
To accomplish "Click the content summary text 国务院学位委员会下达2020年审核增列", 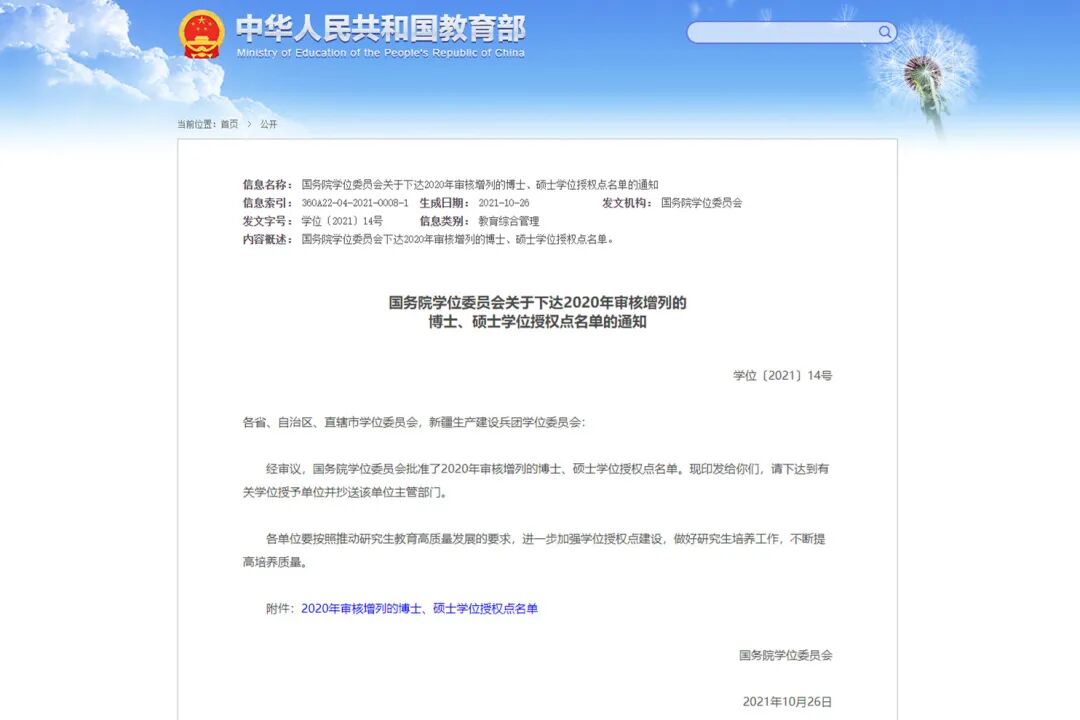I will coord(457,240).
